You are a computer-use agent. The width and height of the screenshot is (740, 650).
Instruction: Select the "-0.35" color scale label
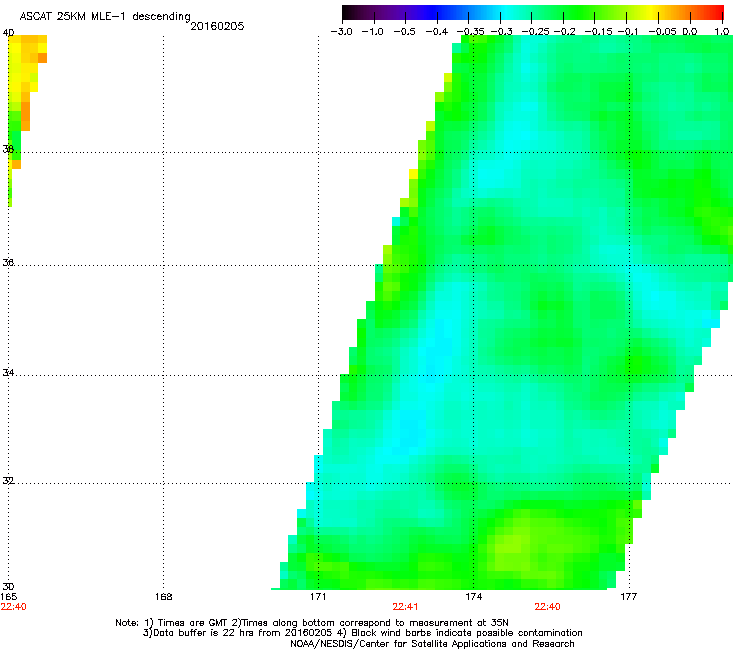[x=471, y=32]
